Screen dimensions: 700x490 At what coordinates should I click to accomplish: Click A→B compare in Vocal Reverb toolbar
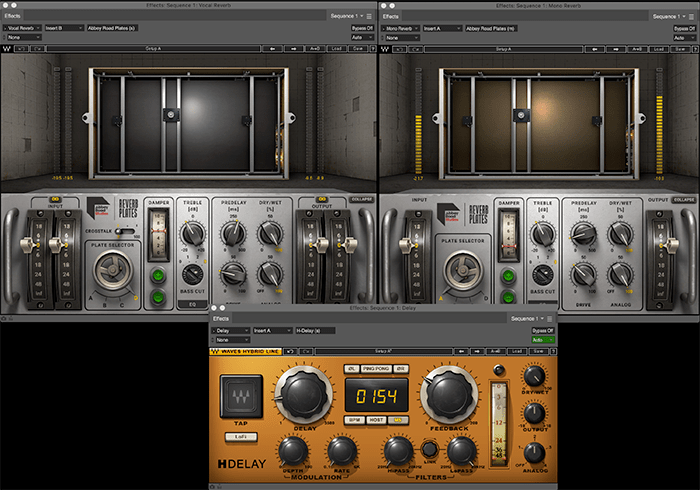pyautogui.click(x=316, y=49)
